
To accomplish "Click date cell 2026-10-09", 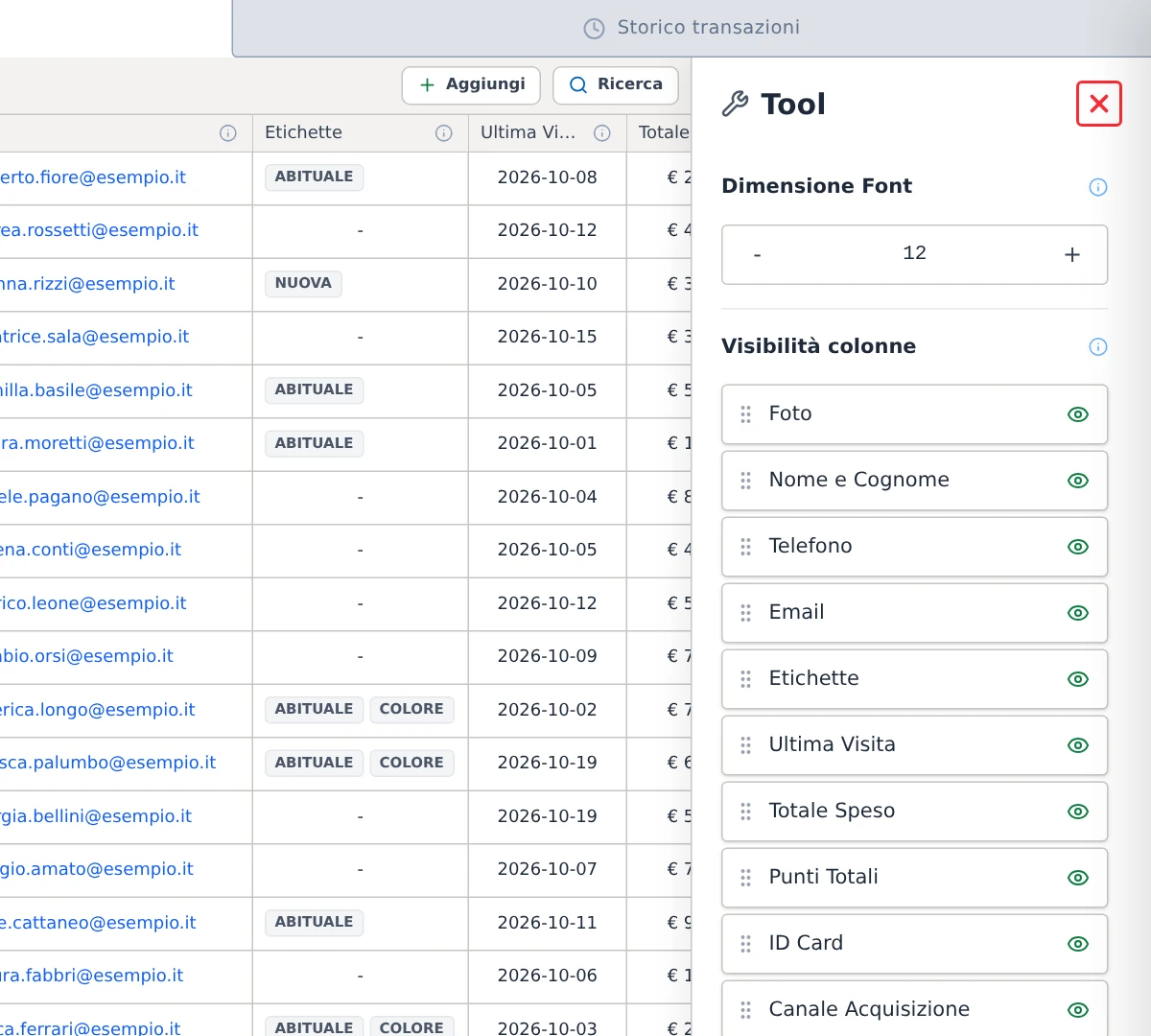I will [547, 656].
